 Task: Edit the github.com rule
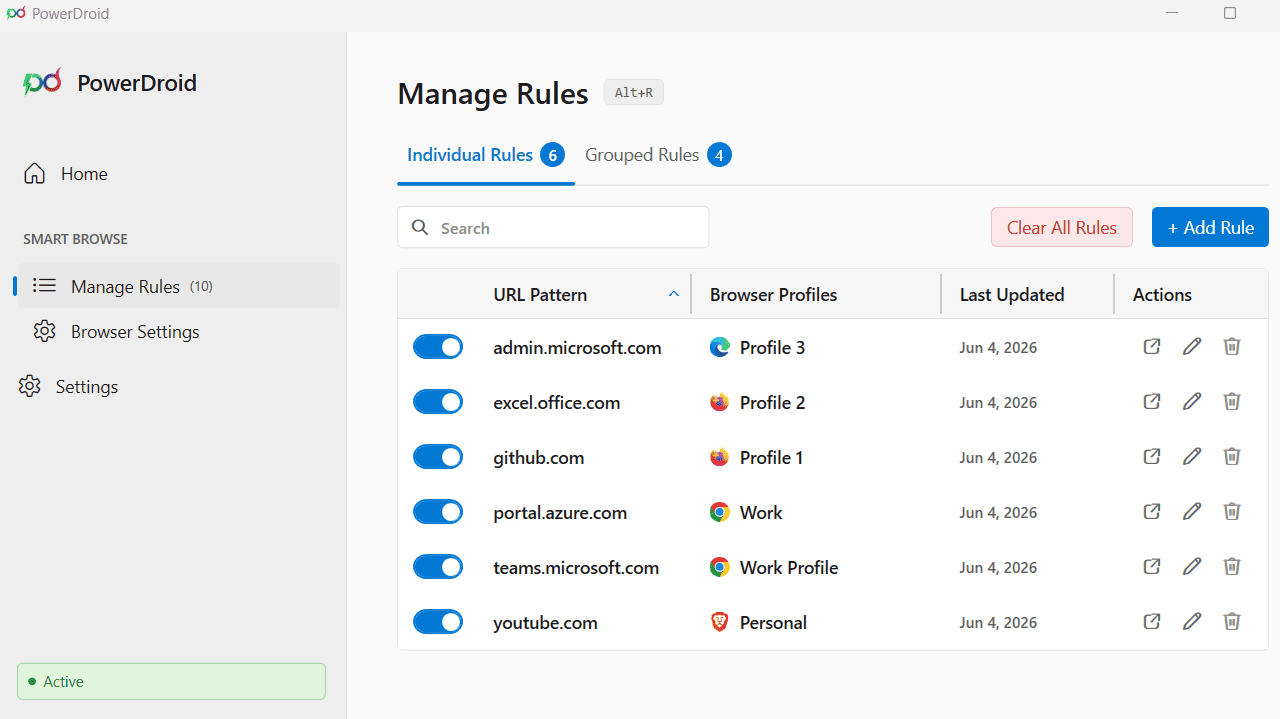click(x=1192, y=457)
